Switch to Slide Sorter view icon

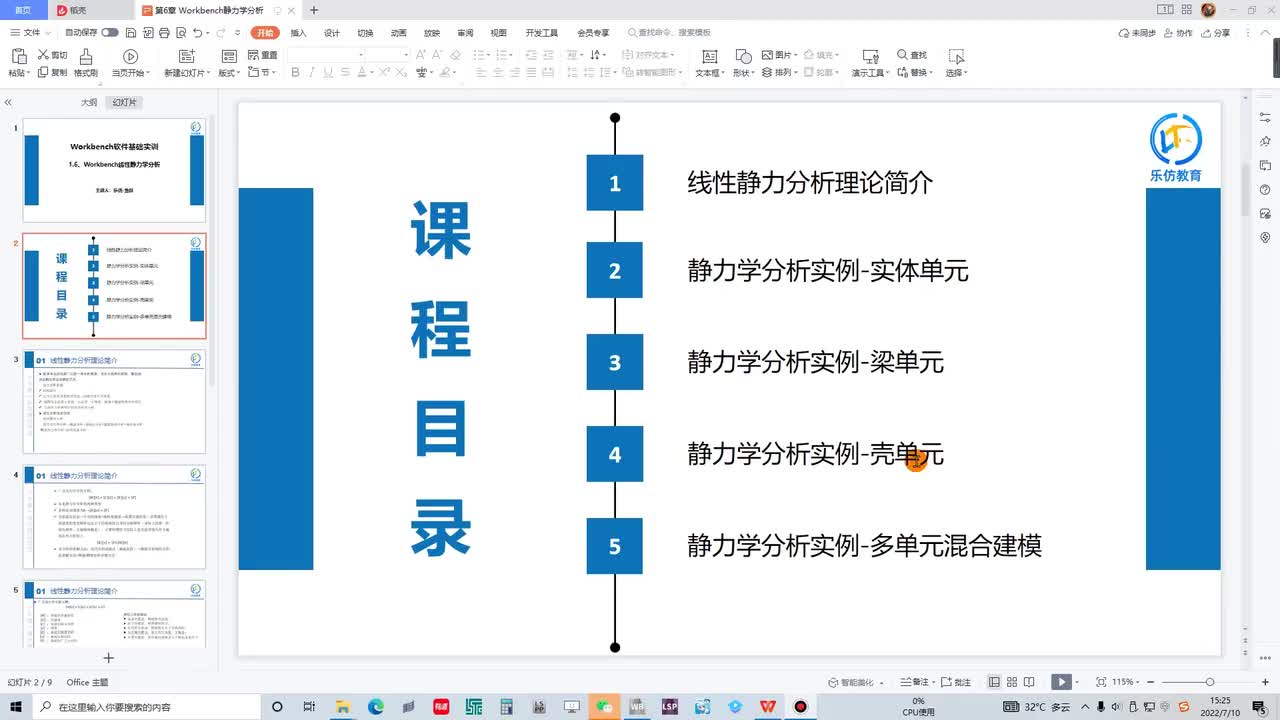pos(1014,682)
